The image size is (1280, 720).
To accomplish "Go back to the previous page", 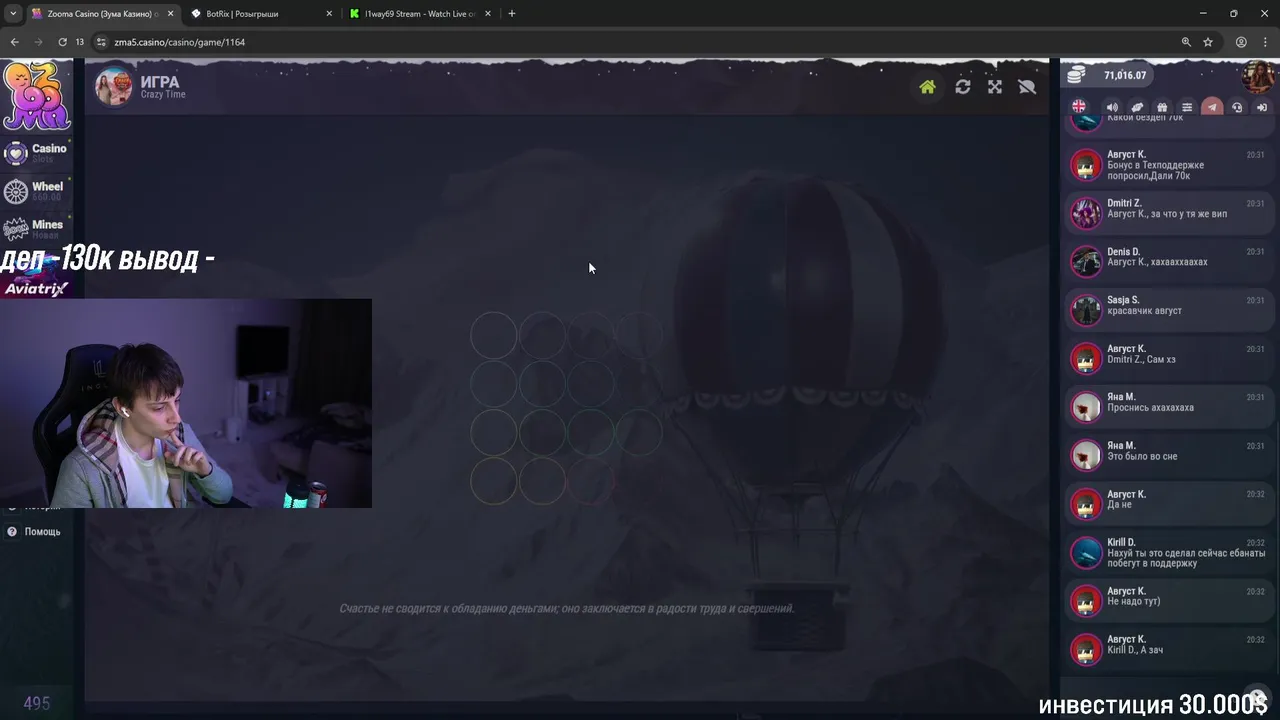I will click(x=14, y=42).
